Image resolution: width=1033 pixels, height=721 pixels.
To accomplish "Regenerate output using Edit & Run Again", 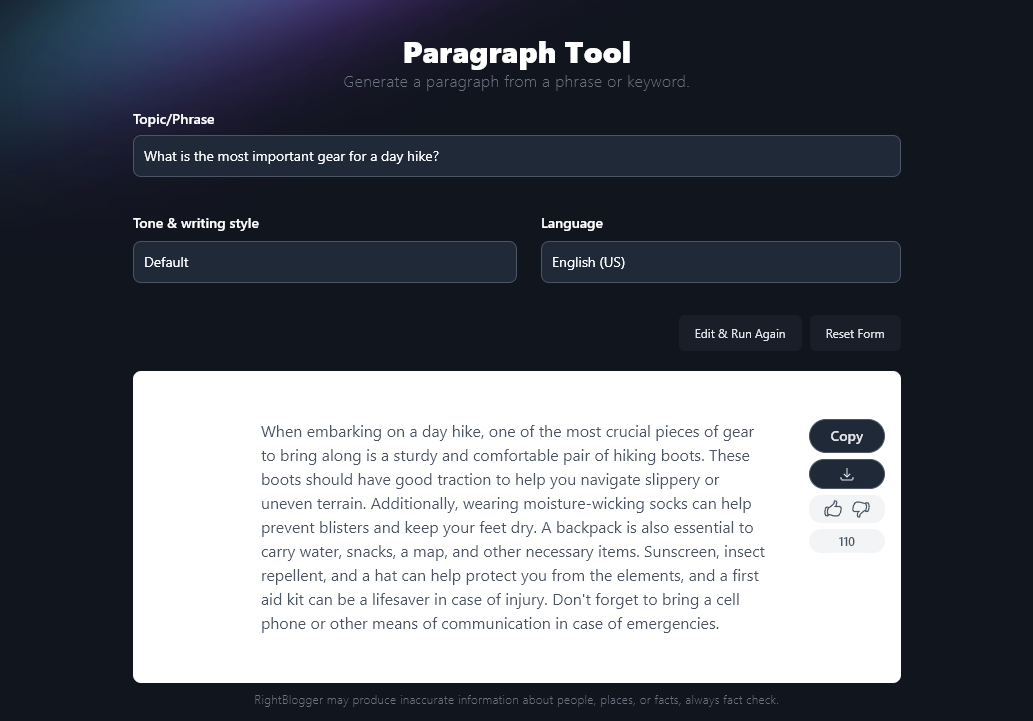I will 740,333.
